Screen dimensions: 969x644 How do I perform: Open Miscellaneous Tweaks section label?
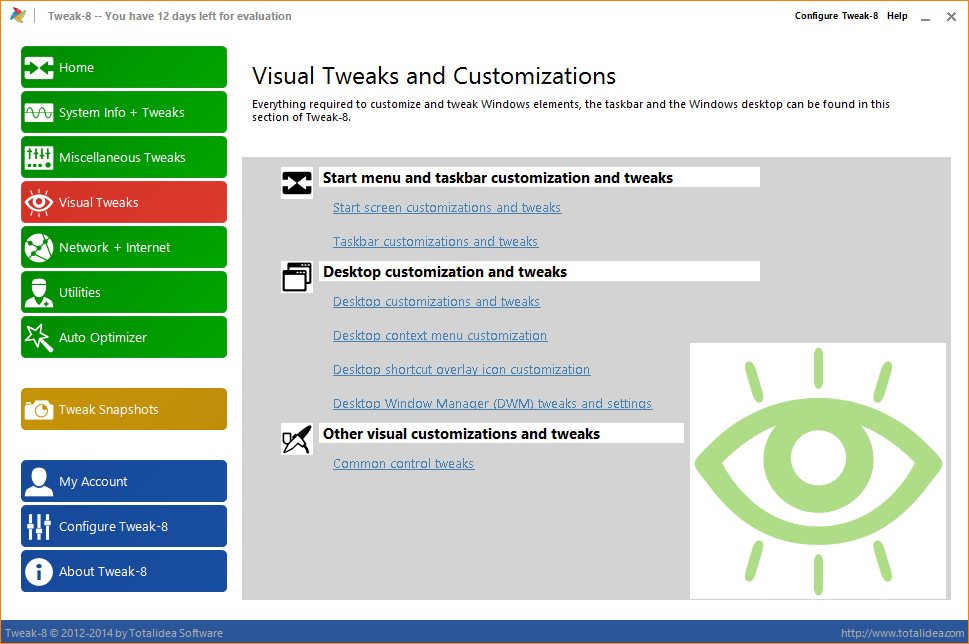122,158
